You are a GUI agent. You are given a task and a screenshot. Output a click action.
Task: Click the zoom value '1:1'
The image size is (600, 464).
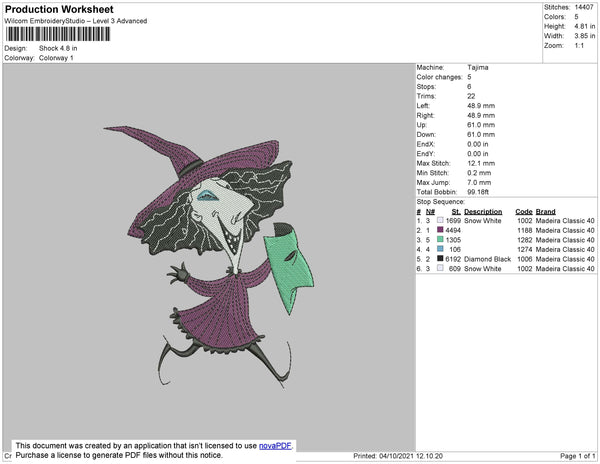tap(579, 46)
